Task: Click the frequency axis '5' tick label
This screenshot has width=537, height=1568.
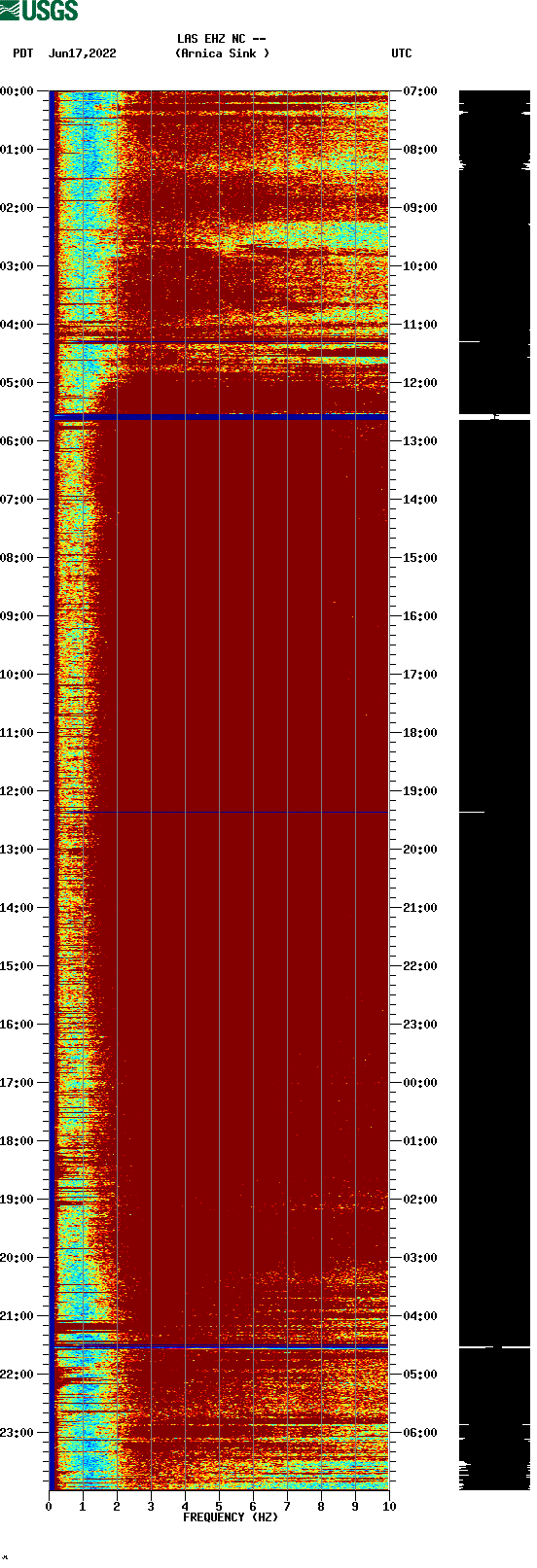Action: 219,1507
